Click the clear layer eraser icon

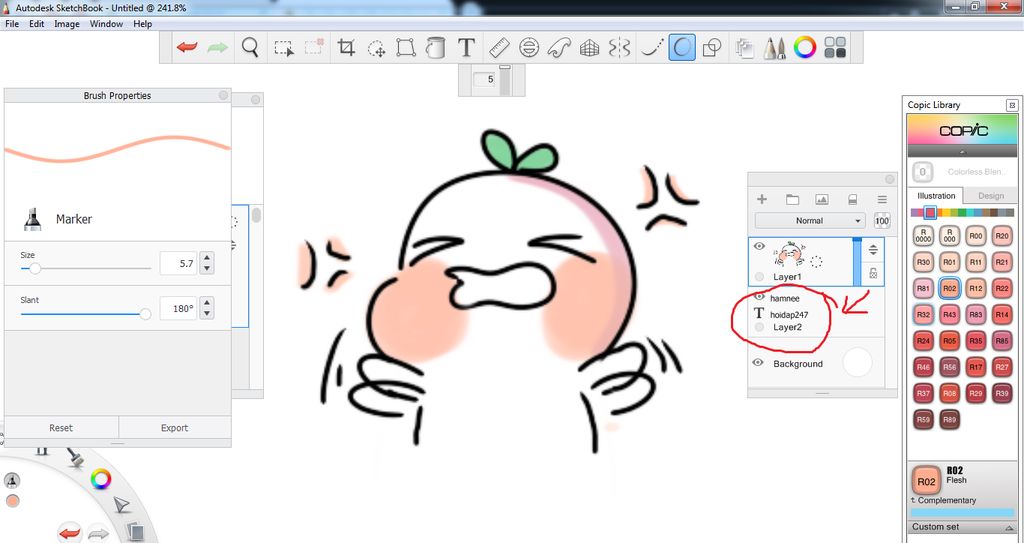point(852,199)
